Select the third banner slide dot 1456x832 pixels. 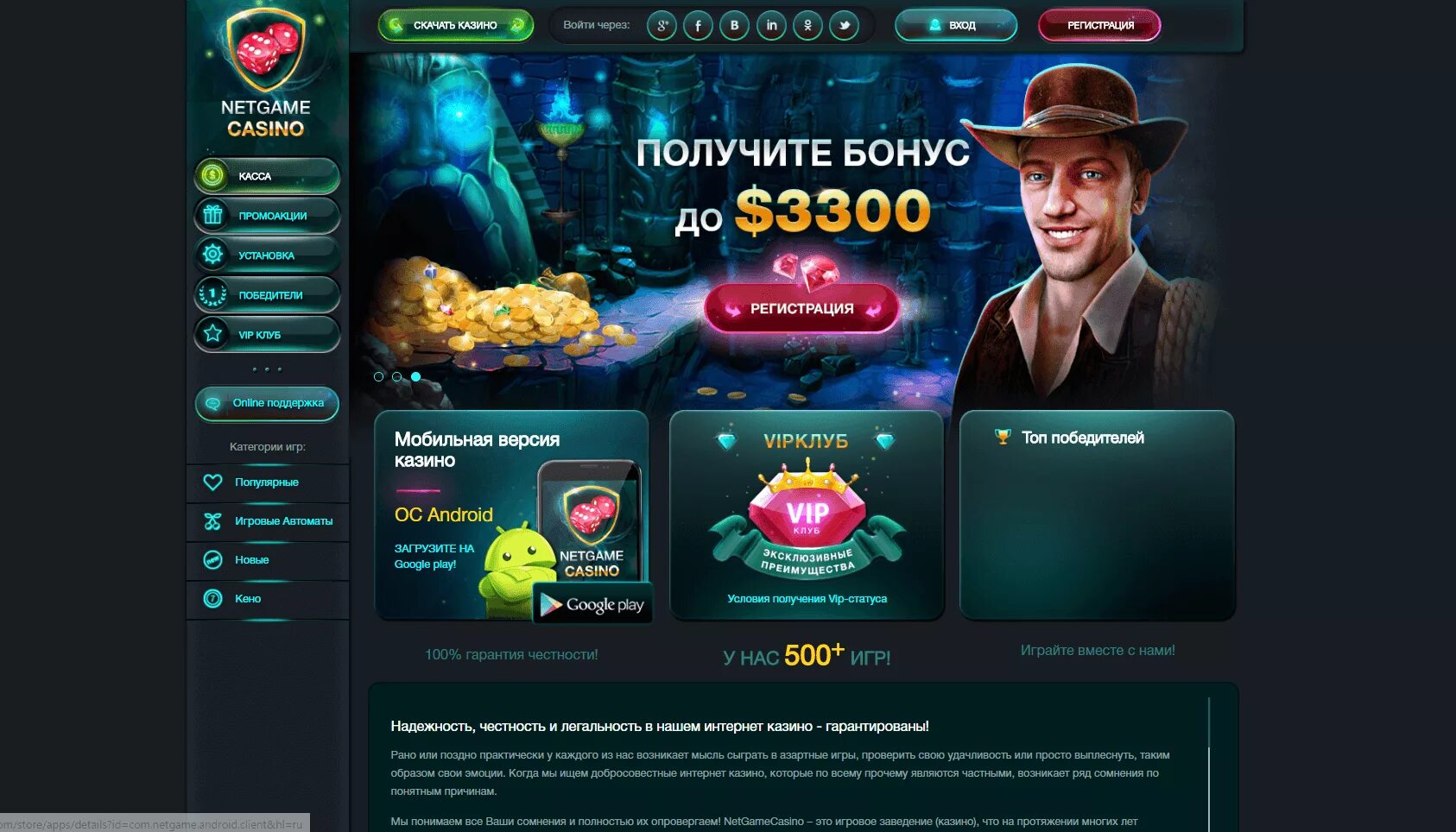point(415,377)
